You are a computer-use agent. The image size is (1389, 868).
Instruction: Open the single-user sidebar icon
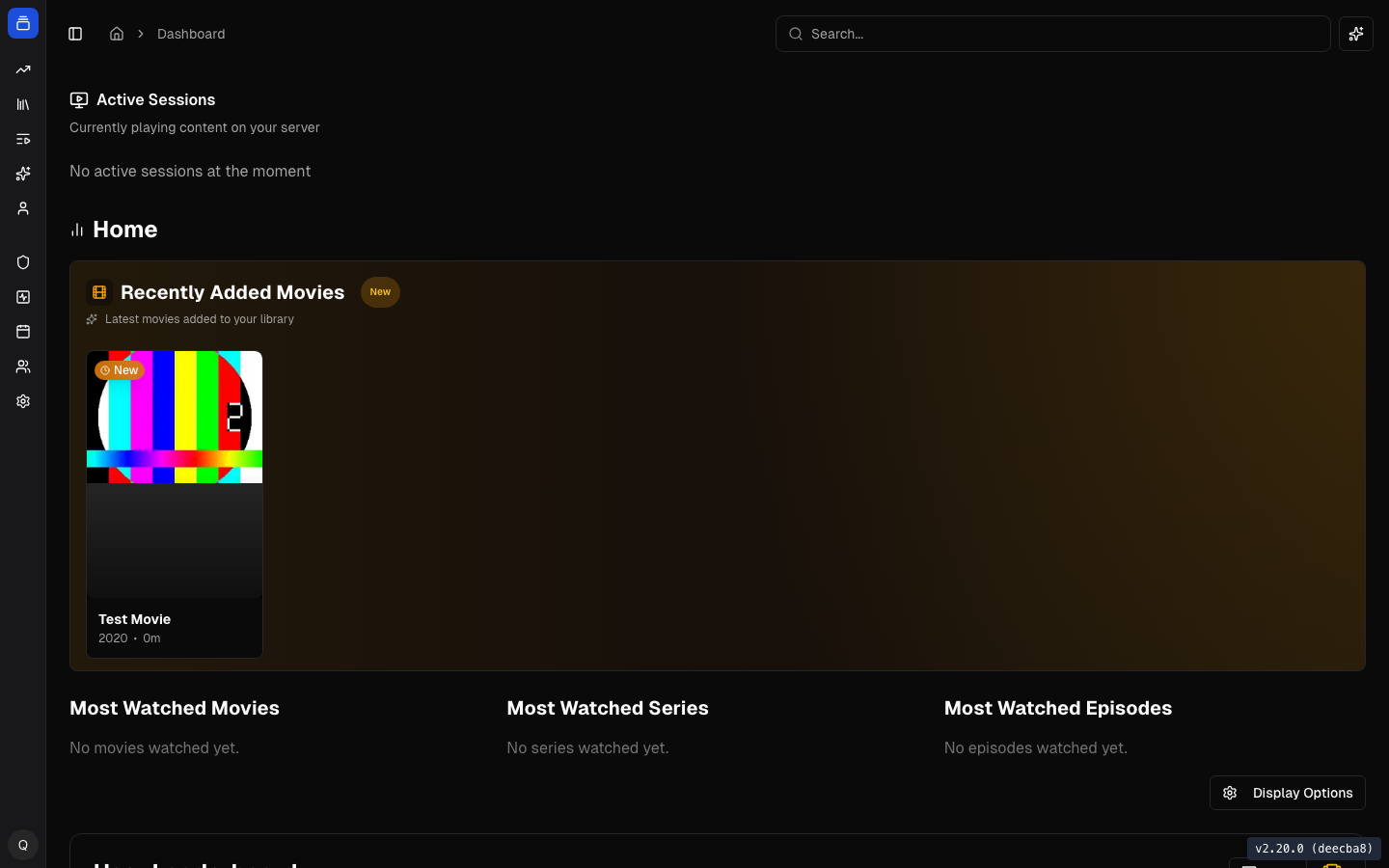click(23, 208)
